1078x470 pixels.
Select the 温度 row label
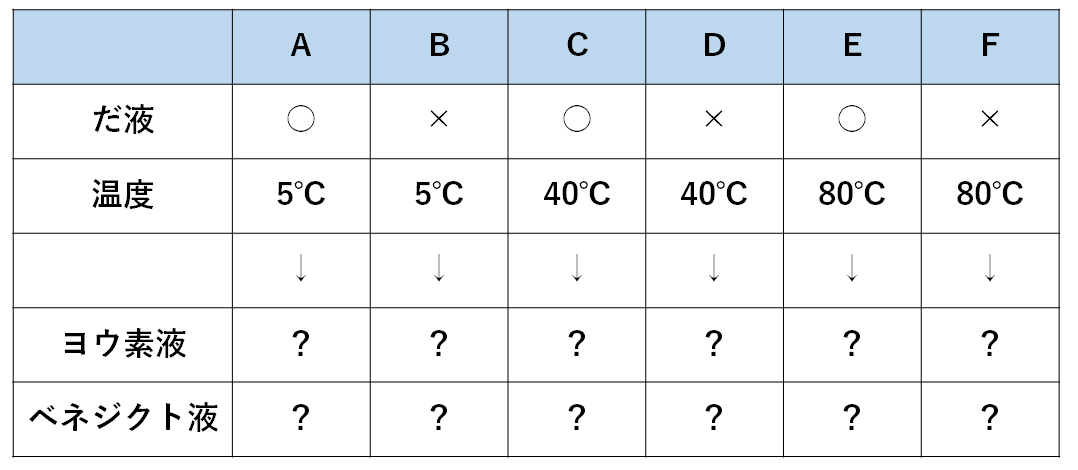[122, 193]
